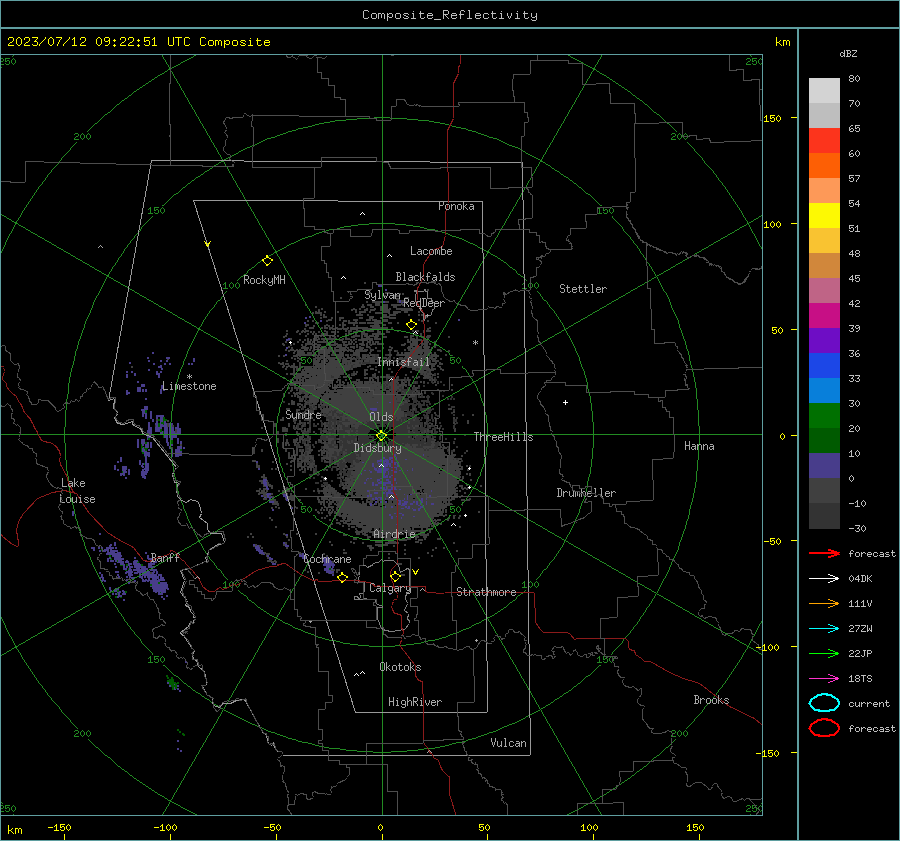The height and width of the screenshot is (841, 900).
Task: Select the dusty pink dBZ swatch
Action: click(x=824, y=291)
